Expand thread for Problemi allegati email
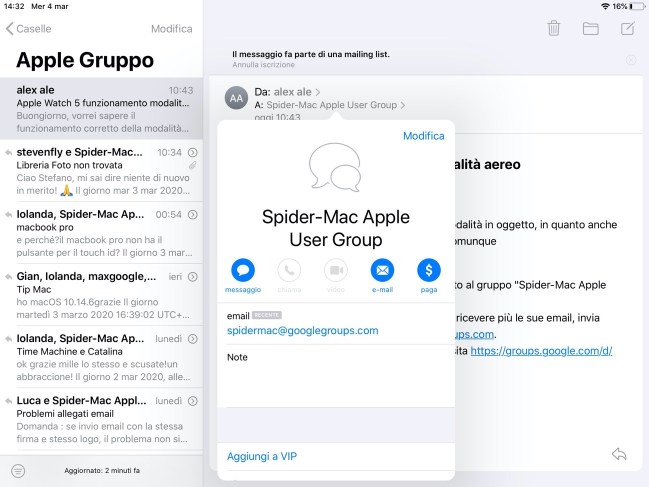This screenshot has height=487, width=649. point(192,401)
